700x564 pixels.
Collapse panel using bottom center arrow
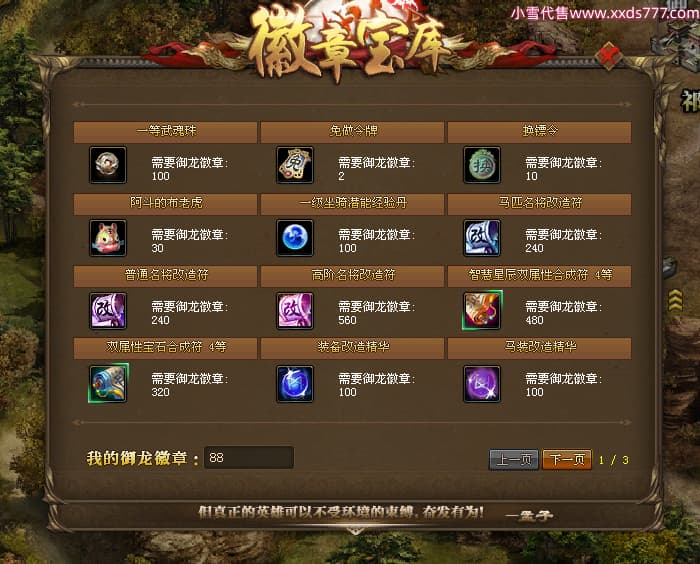355,532
